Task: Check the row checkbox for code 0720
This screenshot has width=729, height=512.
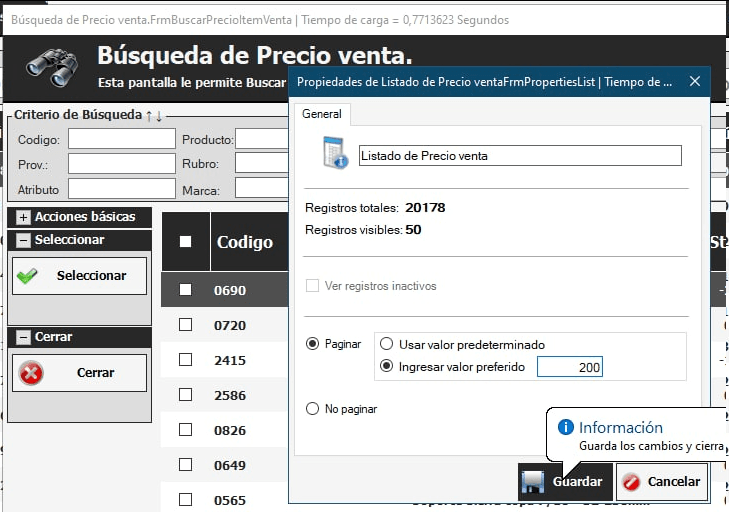Action: click(185, 325)
